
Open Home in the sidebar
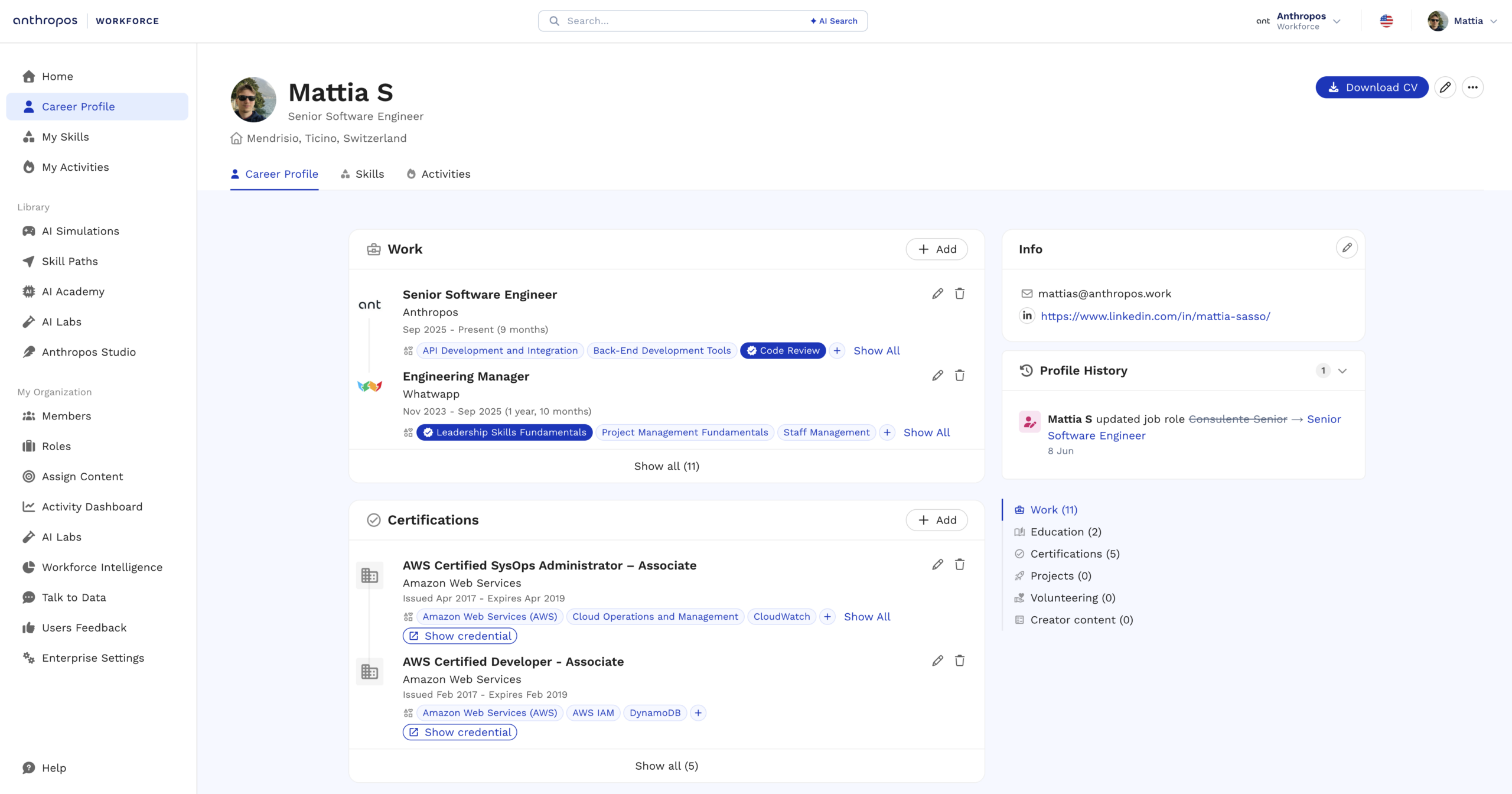point(97,76)
